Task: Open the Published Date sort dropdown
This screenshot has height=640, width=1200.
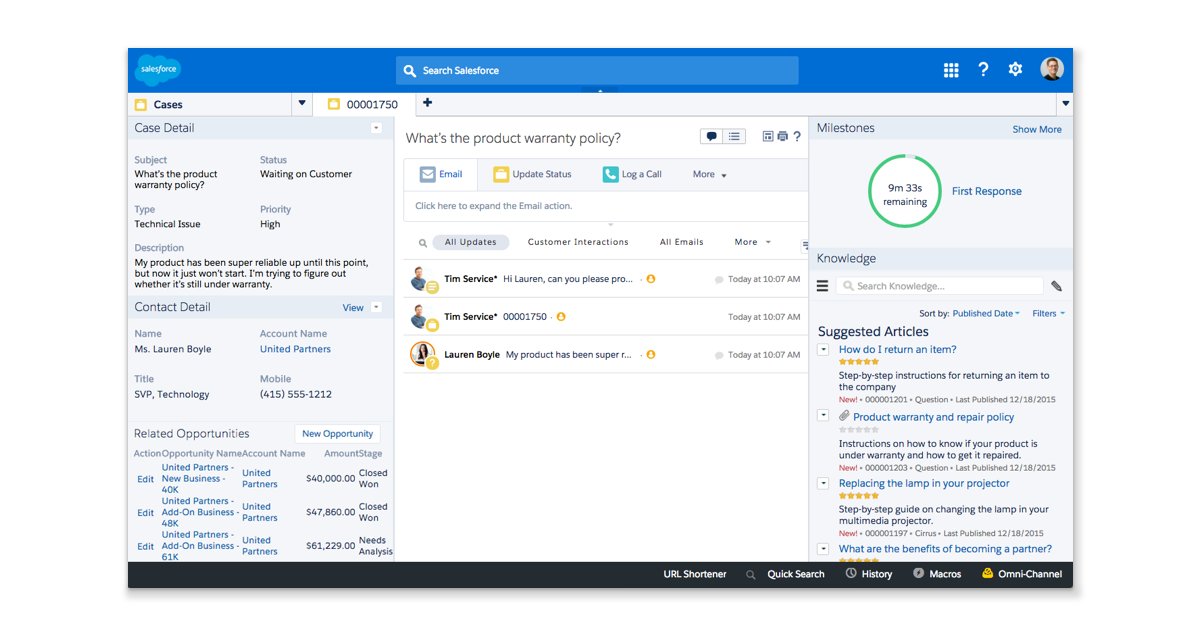Action: tap(985, 313)
